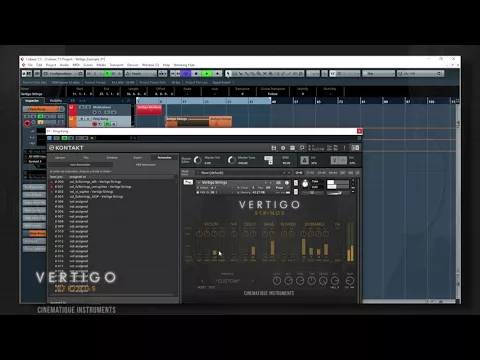Select host parameter #003 row

tap(112, 197)
